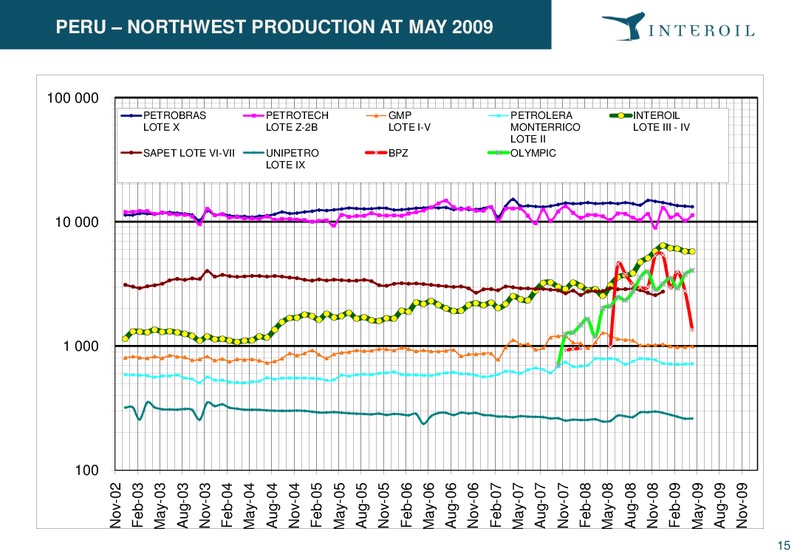
Task: Click the May-03 x-axis label
Action: [161, 506]
